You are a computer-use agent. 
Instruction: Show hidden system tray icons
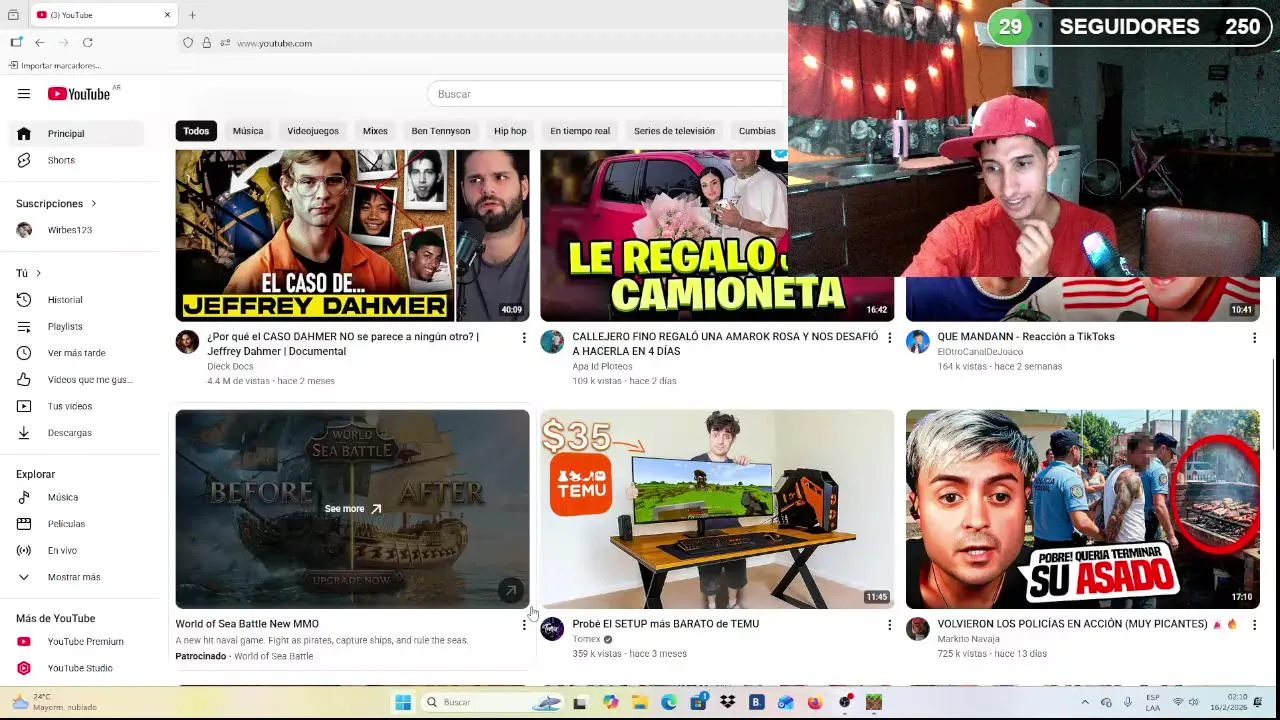click(x=1085, y=702)
